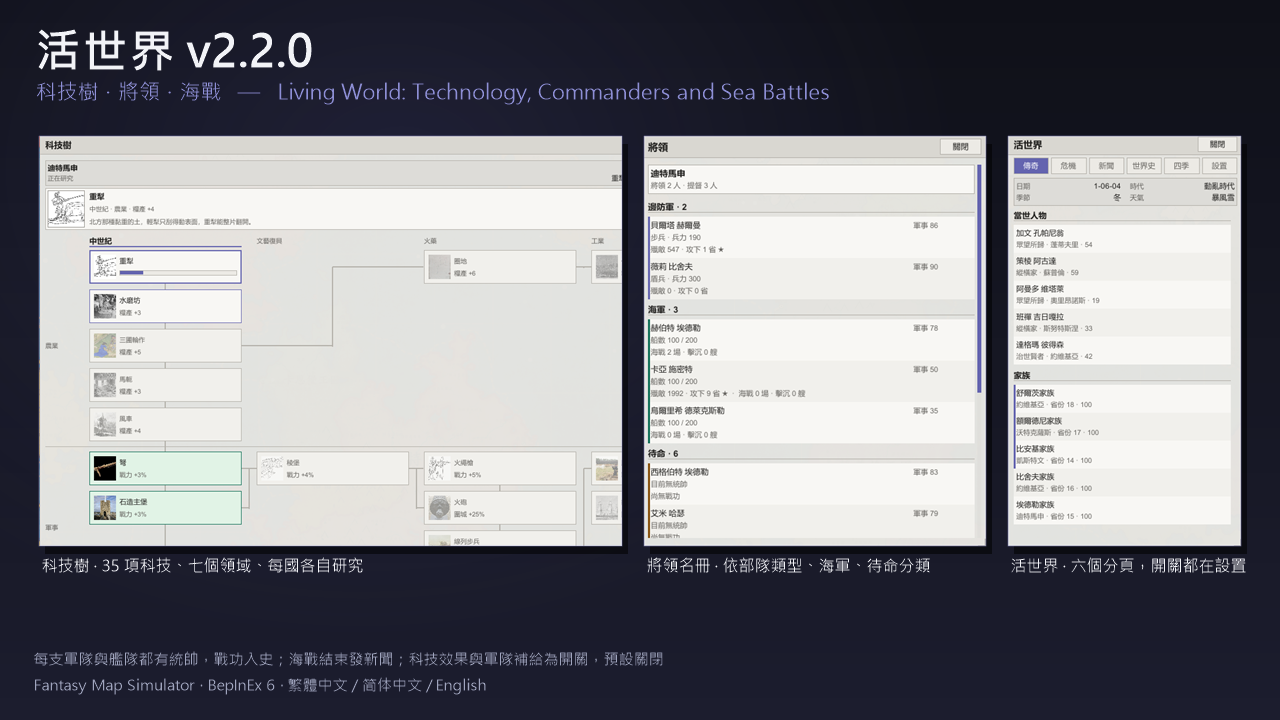Open the 世界史 tab
1280x720 pixels.
click(x=1143, y=166)
